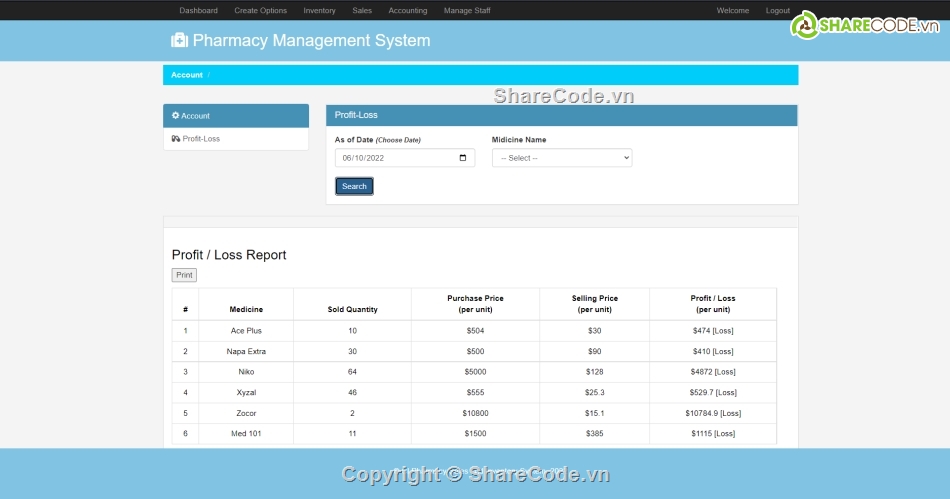This screenshot has height=499, width=950.
Task: Open the Accounting menu
Action: pyautogui.click(x=407, y=11)
